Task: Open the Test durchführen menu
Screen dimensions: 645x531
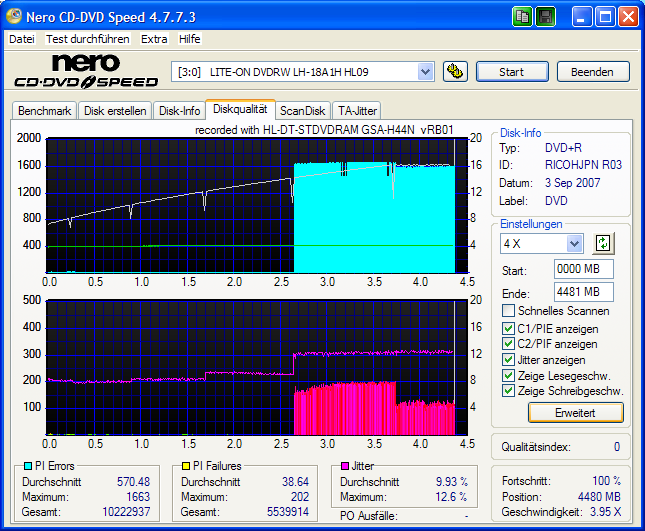Action: [88, 39]
